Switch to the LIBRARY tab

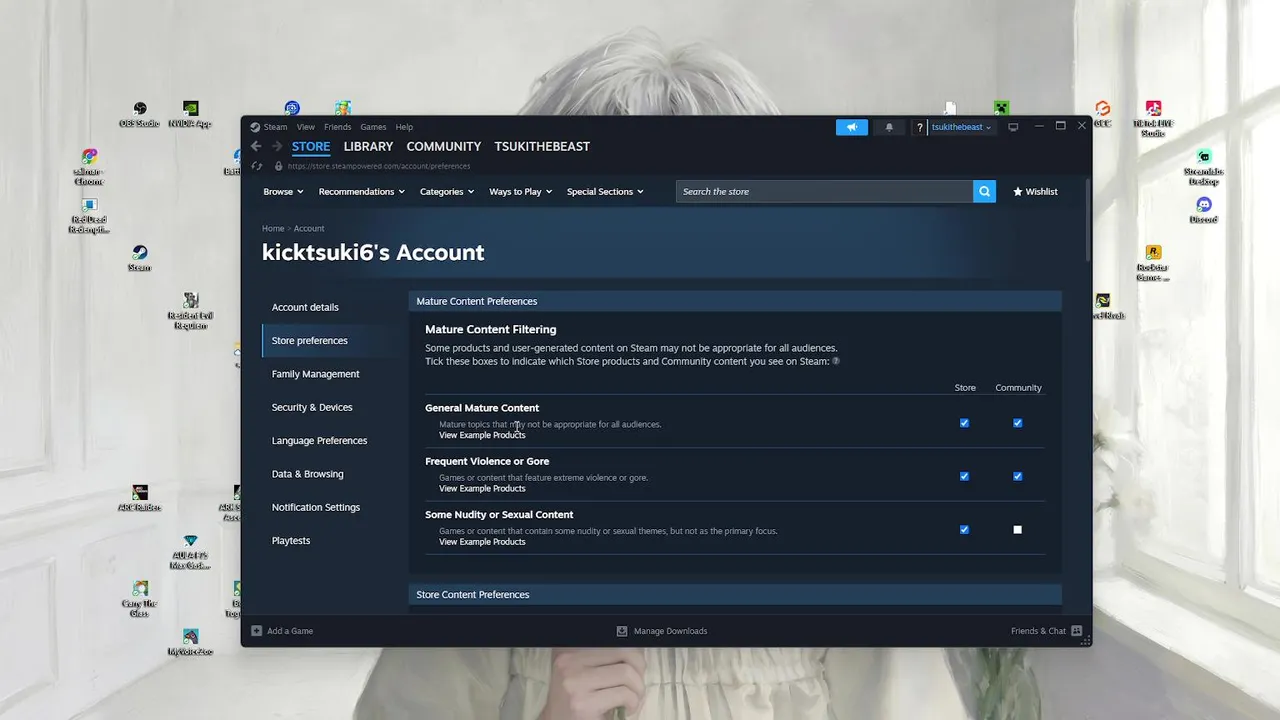point(368,146)
